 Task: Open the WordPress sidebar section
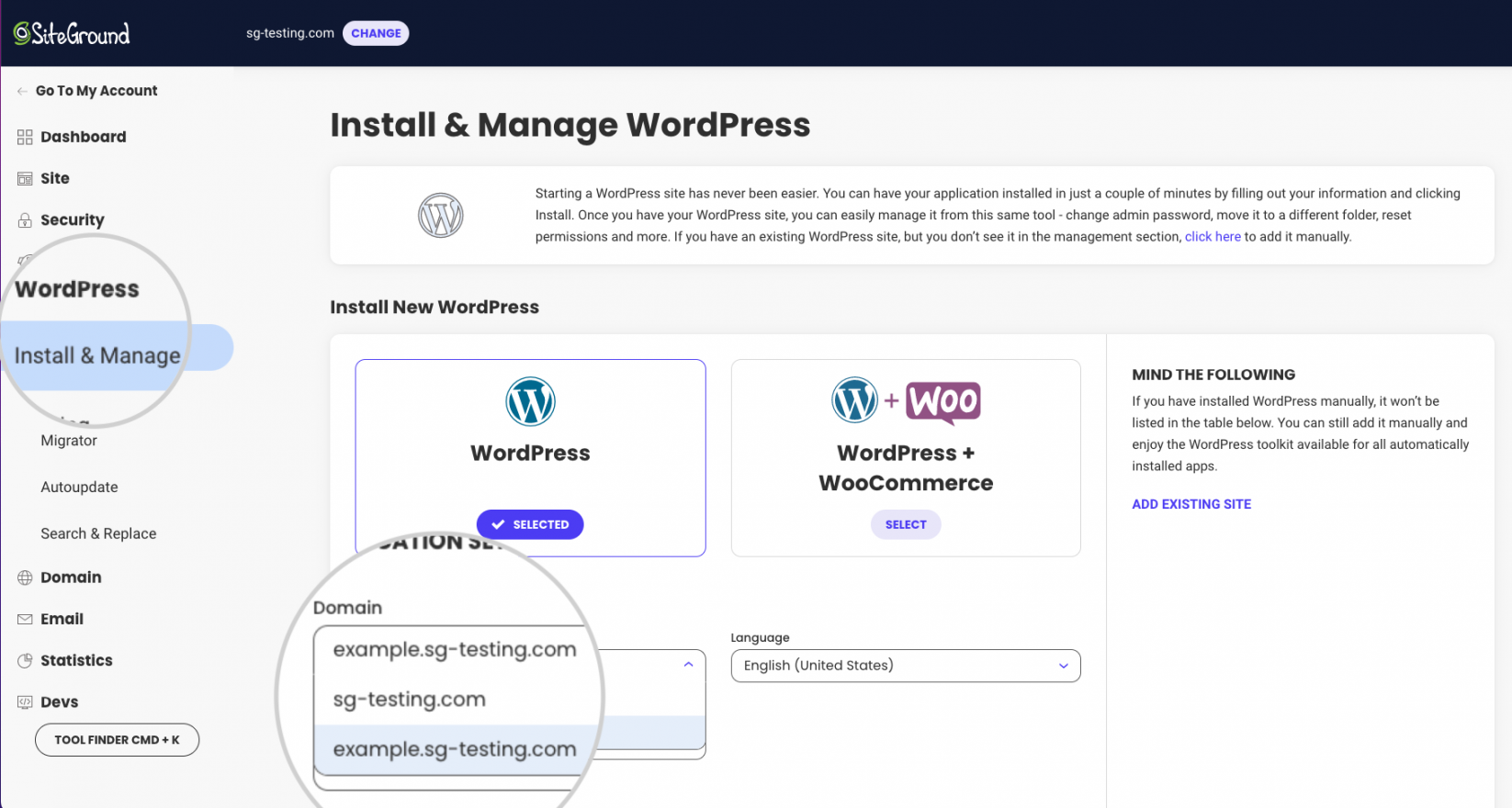coord(77,289)
